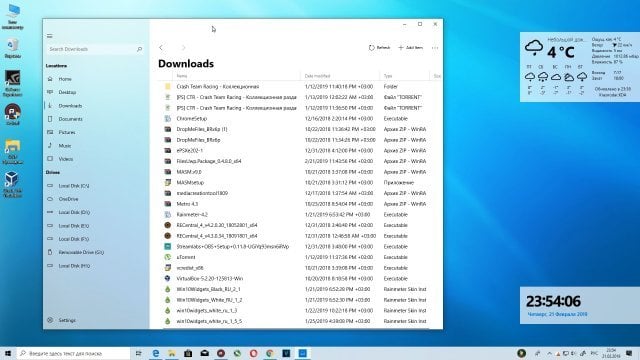Open the hamburger menu in the sidebar
The height and width of the screenshot is (360, 640).
[x=49, y=36]
